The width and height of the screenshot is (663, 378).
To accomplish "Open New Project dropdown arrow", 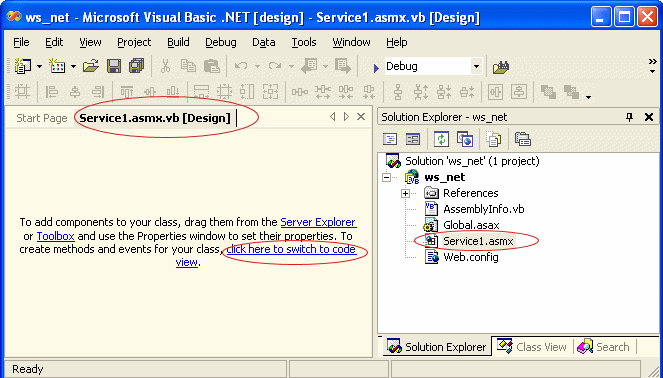I will click(x=39, y=66).
